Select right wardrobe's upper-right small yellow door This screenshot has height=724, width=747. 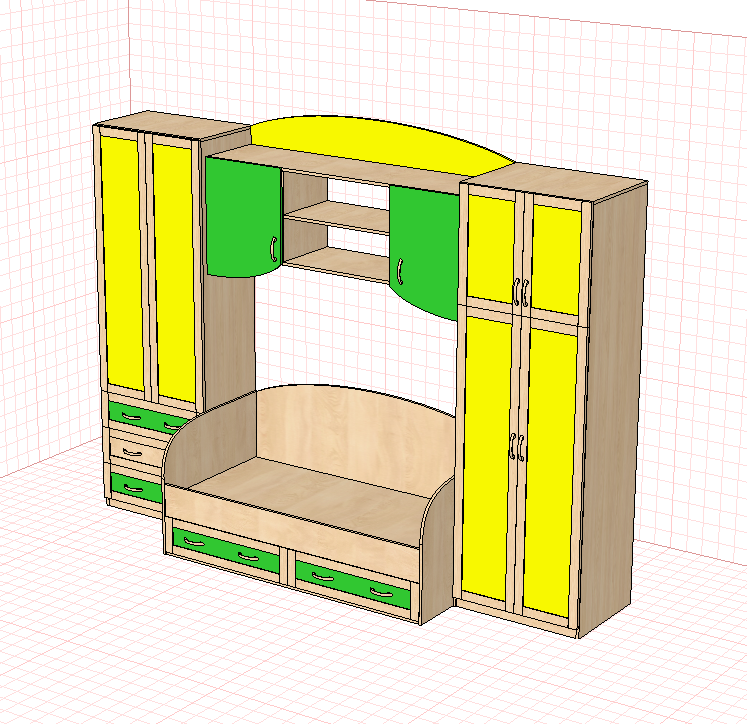pyautogui.click(x=556, y=260)
